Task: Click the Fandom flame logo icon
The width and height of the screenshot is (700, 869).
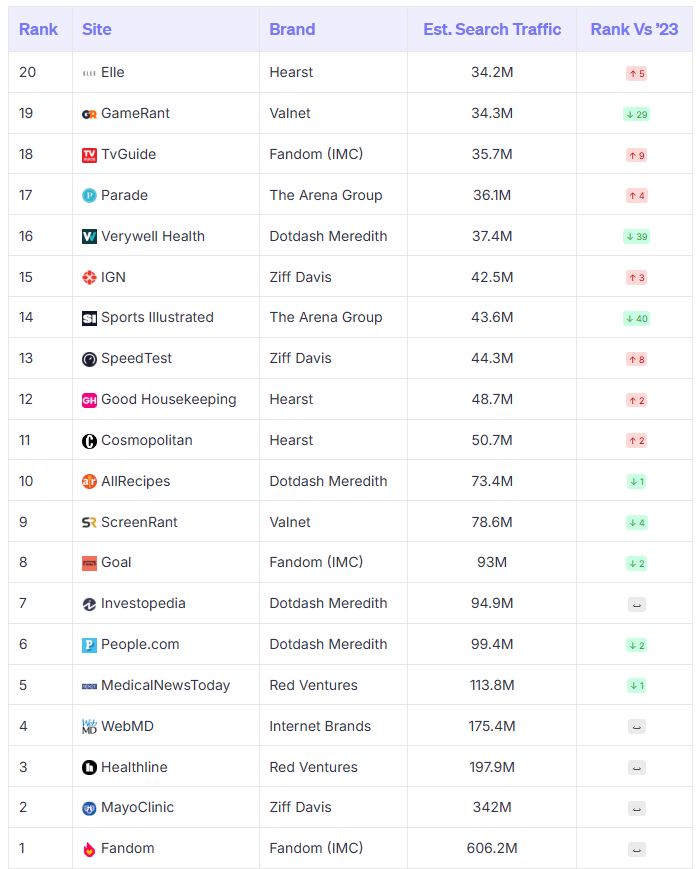Action: pyautogui.click(x=90, y=849)
